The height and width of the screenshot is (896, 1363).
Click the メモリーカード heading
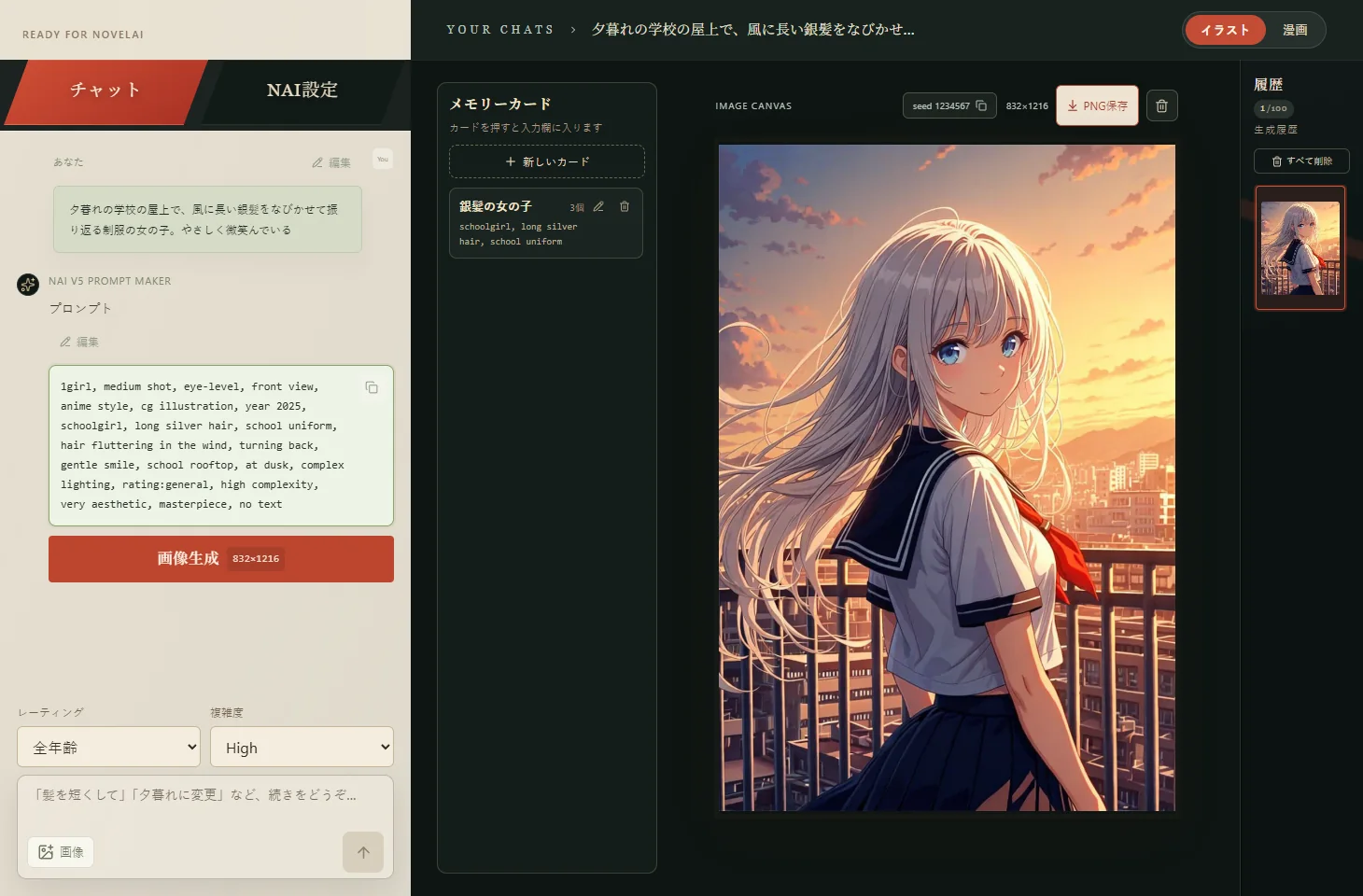[x=500, y=104]
